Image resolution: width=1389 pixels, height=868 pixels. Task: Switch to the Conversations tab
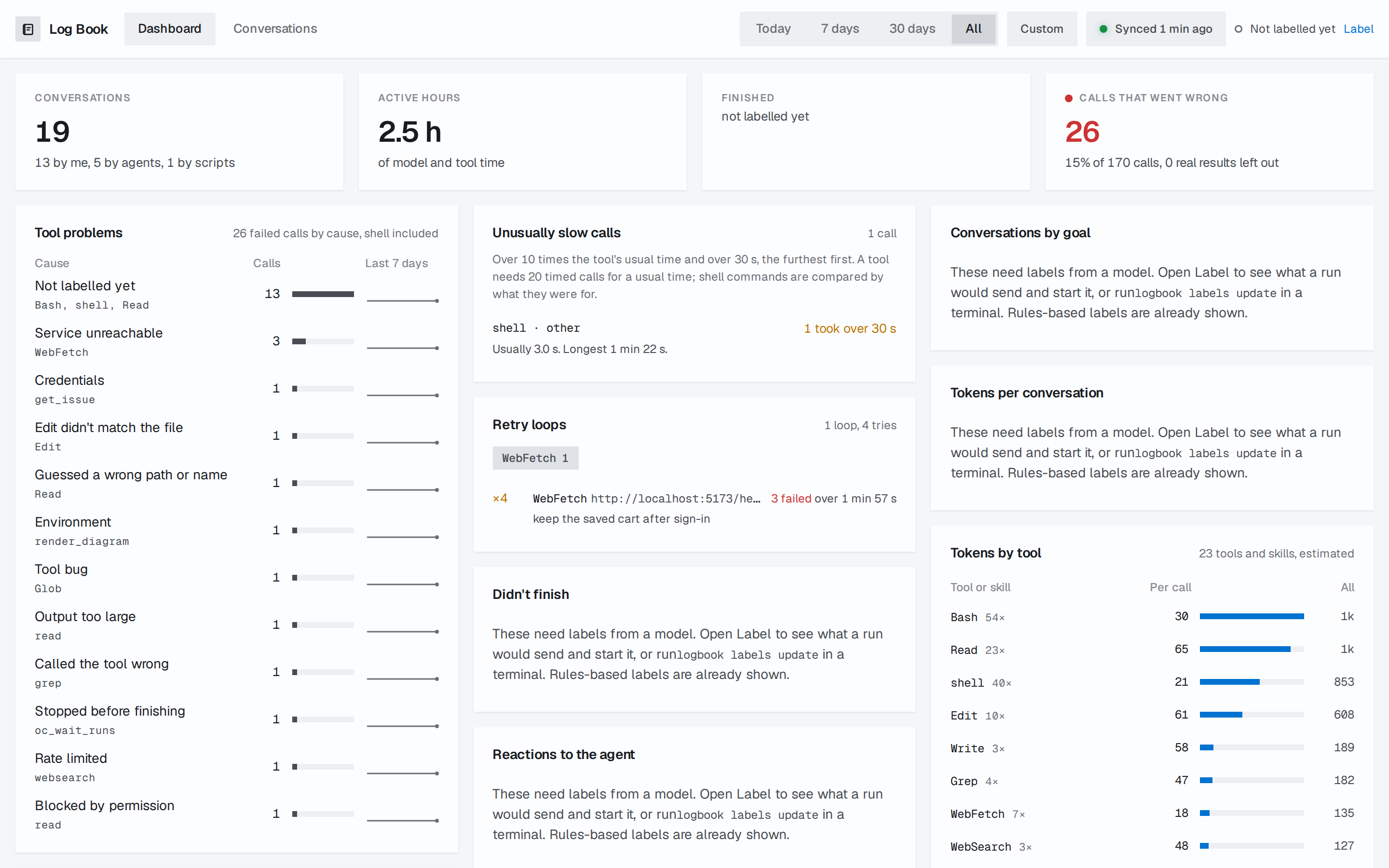tap(275, 29)
